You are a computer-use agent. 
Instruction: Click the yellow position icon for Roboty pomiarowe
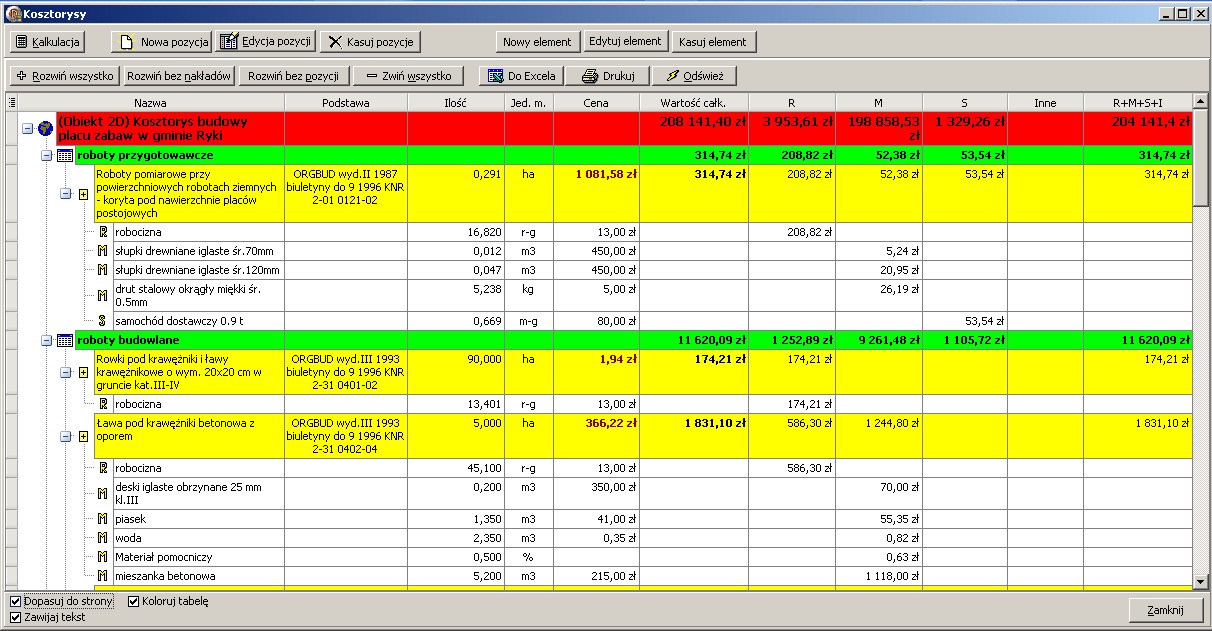84,194
